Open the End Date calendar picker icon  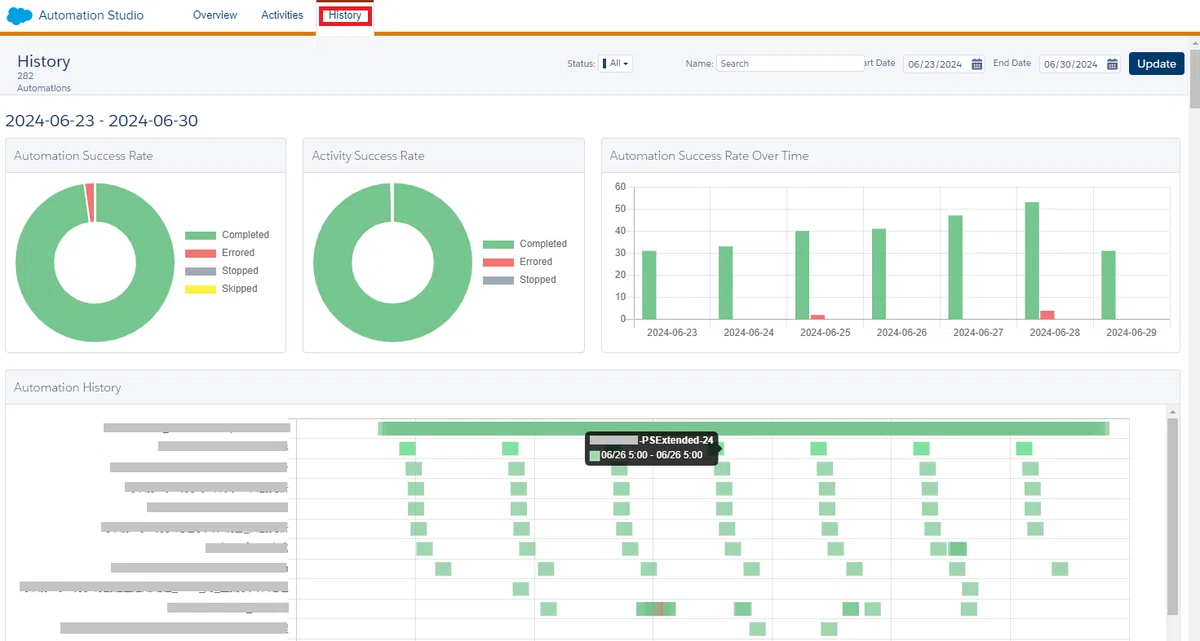1112,64
